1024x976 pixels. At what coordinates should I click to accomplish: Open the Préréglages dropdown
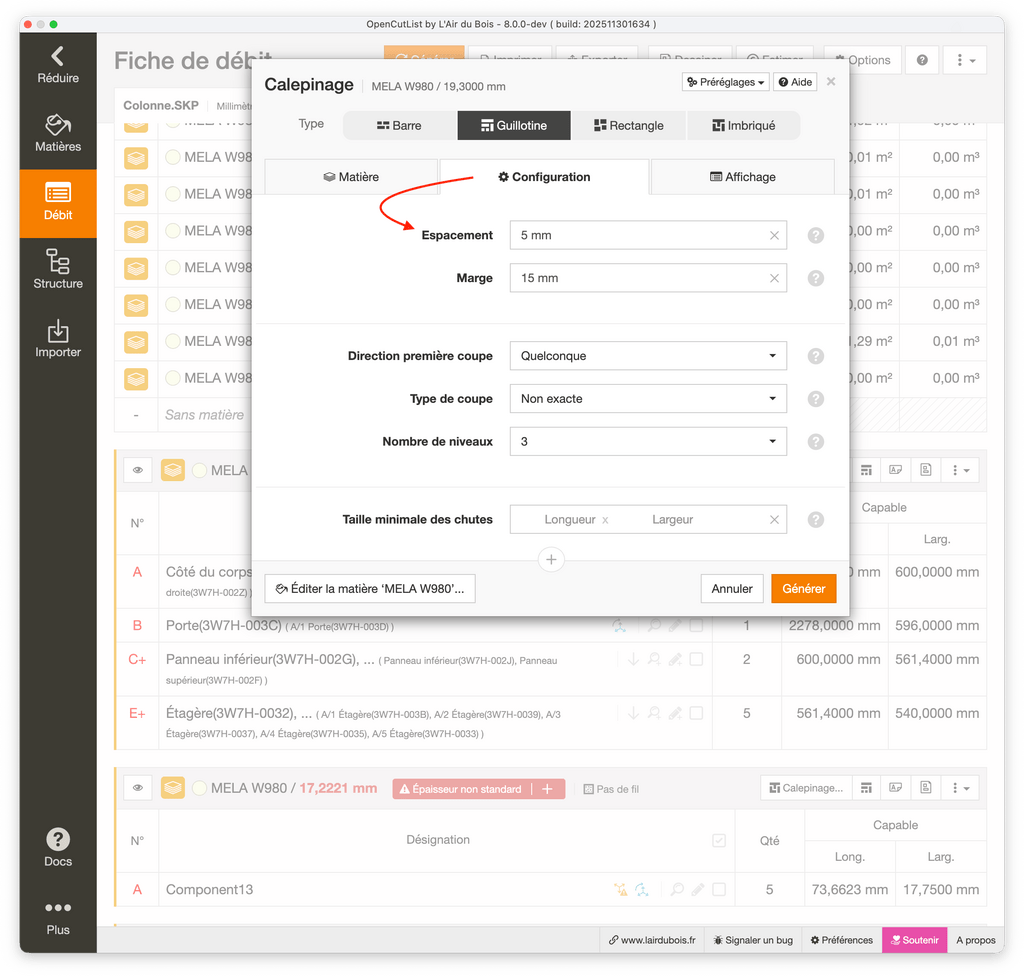[726, 82]
